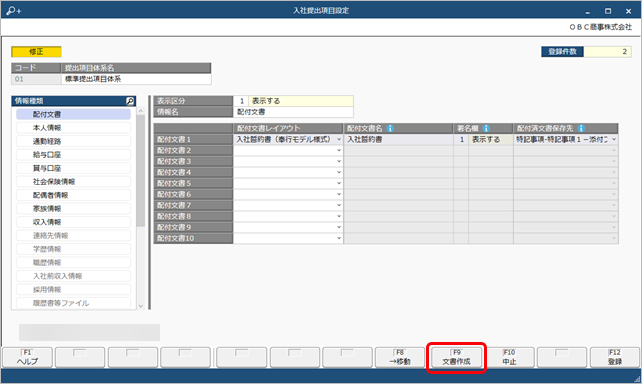Viewport: 642px width, 384px height.
Task: Click the 配付文書8 layout combo box
Action: click(288, 216)
